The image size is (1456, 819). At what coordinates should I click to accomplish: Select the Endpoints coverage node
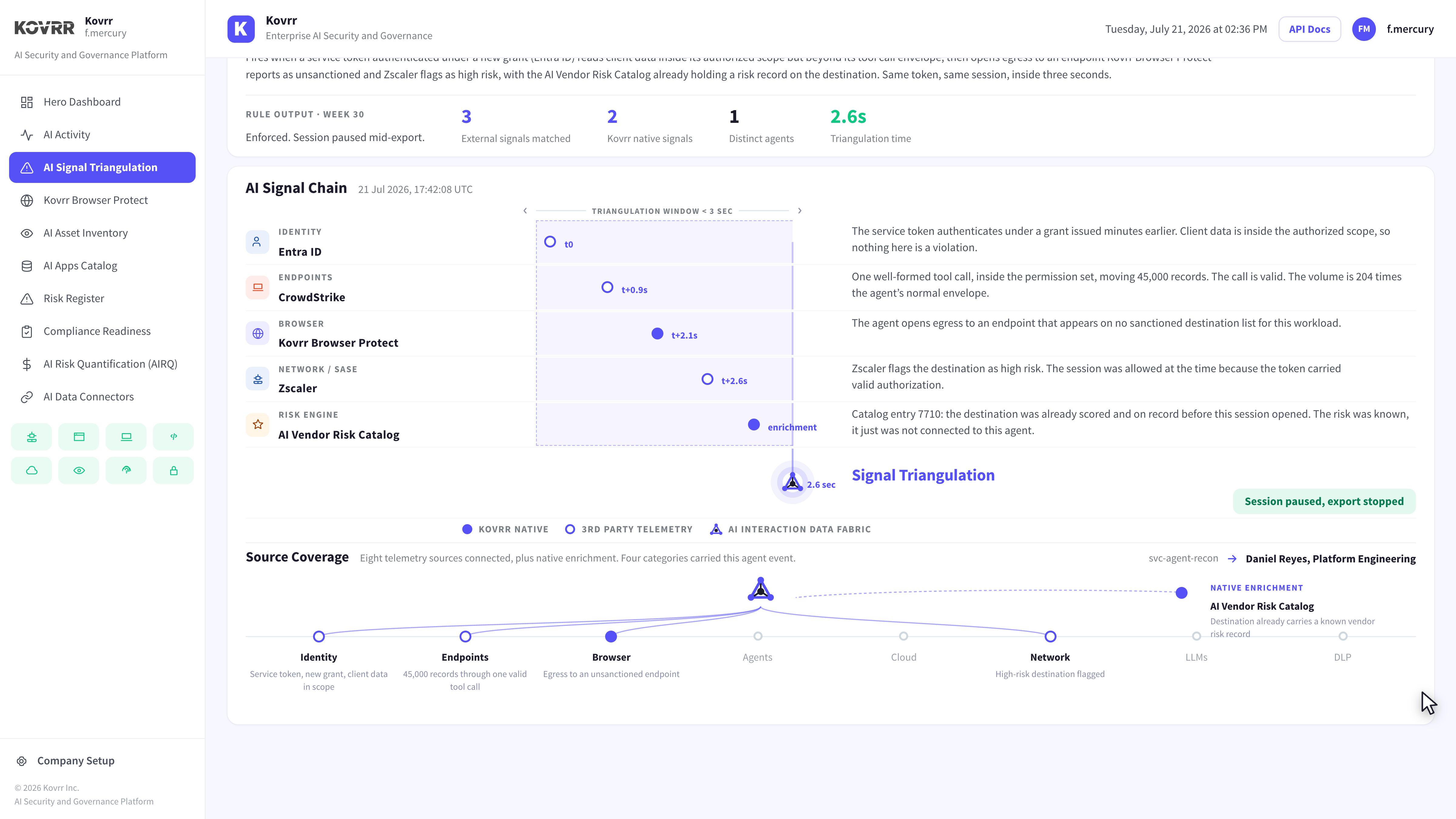click(x=465, y=636)
